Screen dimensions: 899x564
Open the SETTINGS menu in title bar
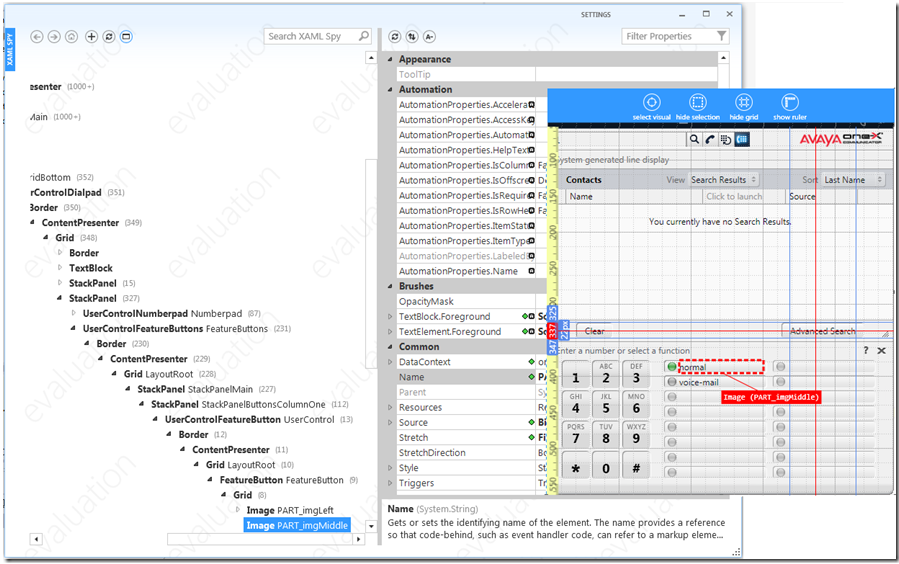596,14
